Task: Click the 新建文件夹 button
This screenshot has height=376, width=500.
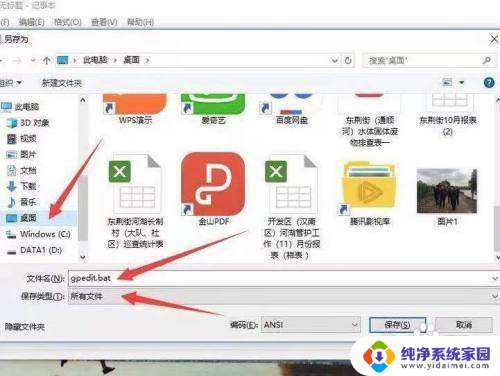Action: [x=62, y=83]
